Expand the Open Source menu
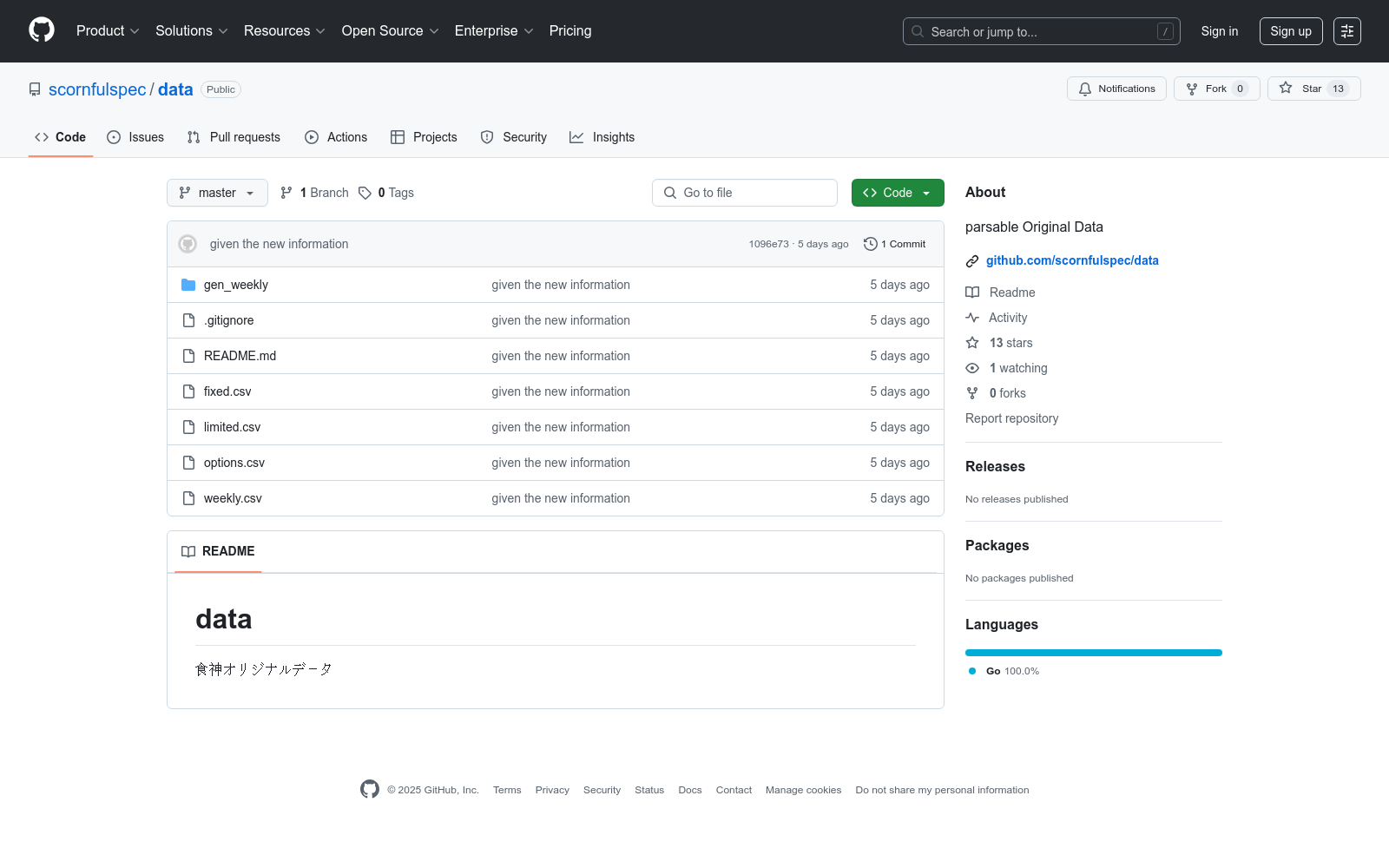Image resolution: width=1389 pixels, height=868 pixels. click(x=391, y=30)
